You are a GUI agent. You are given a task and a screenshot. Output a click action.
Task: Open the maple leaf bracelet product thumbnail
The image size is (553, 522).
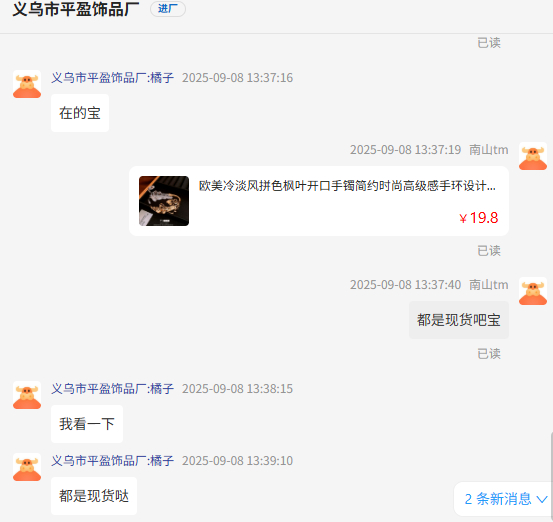click(164, 201)
